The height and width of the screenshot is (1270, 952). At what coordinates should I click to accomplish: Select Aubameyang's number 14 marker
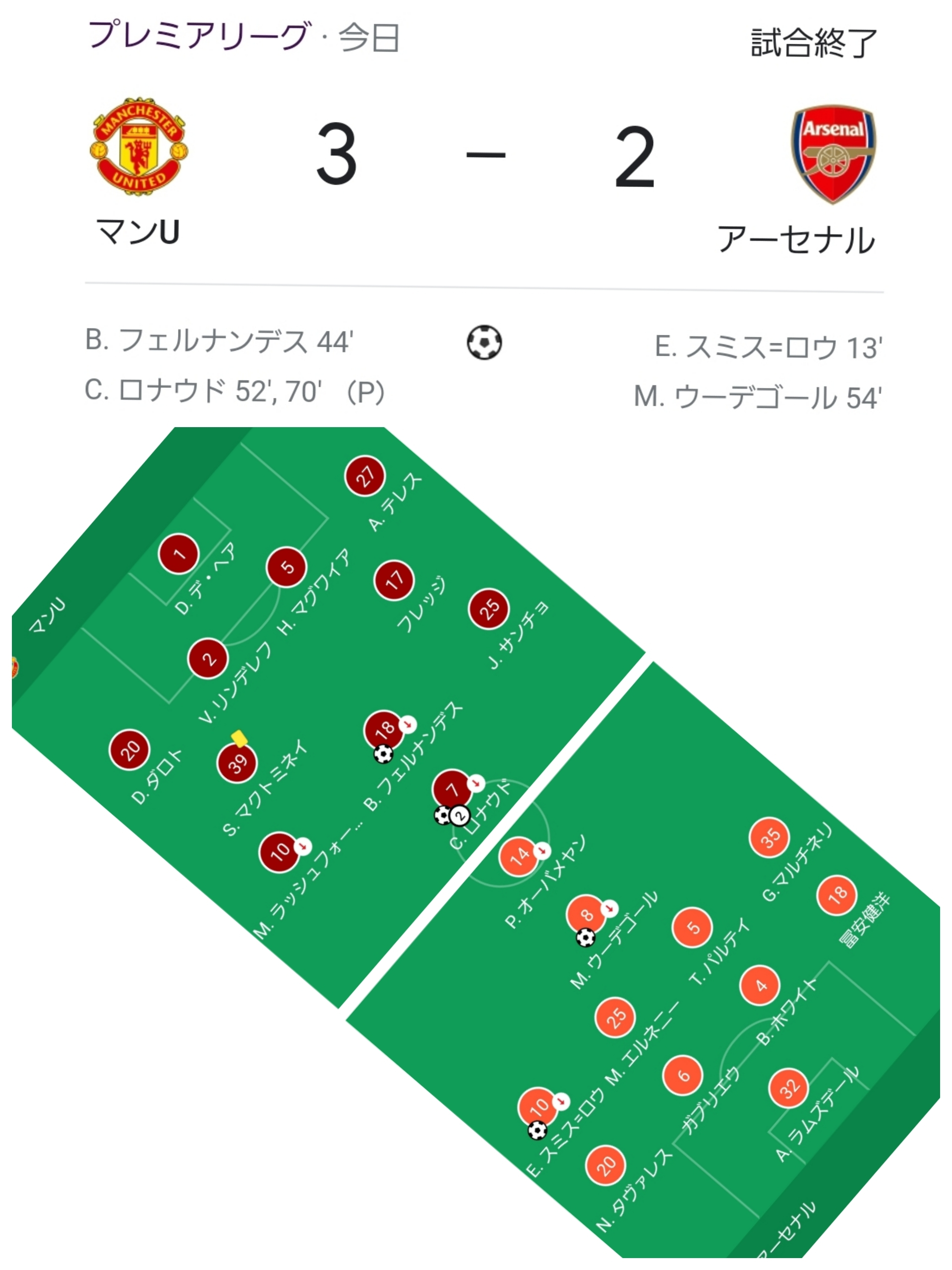click(x=519, y=857)
